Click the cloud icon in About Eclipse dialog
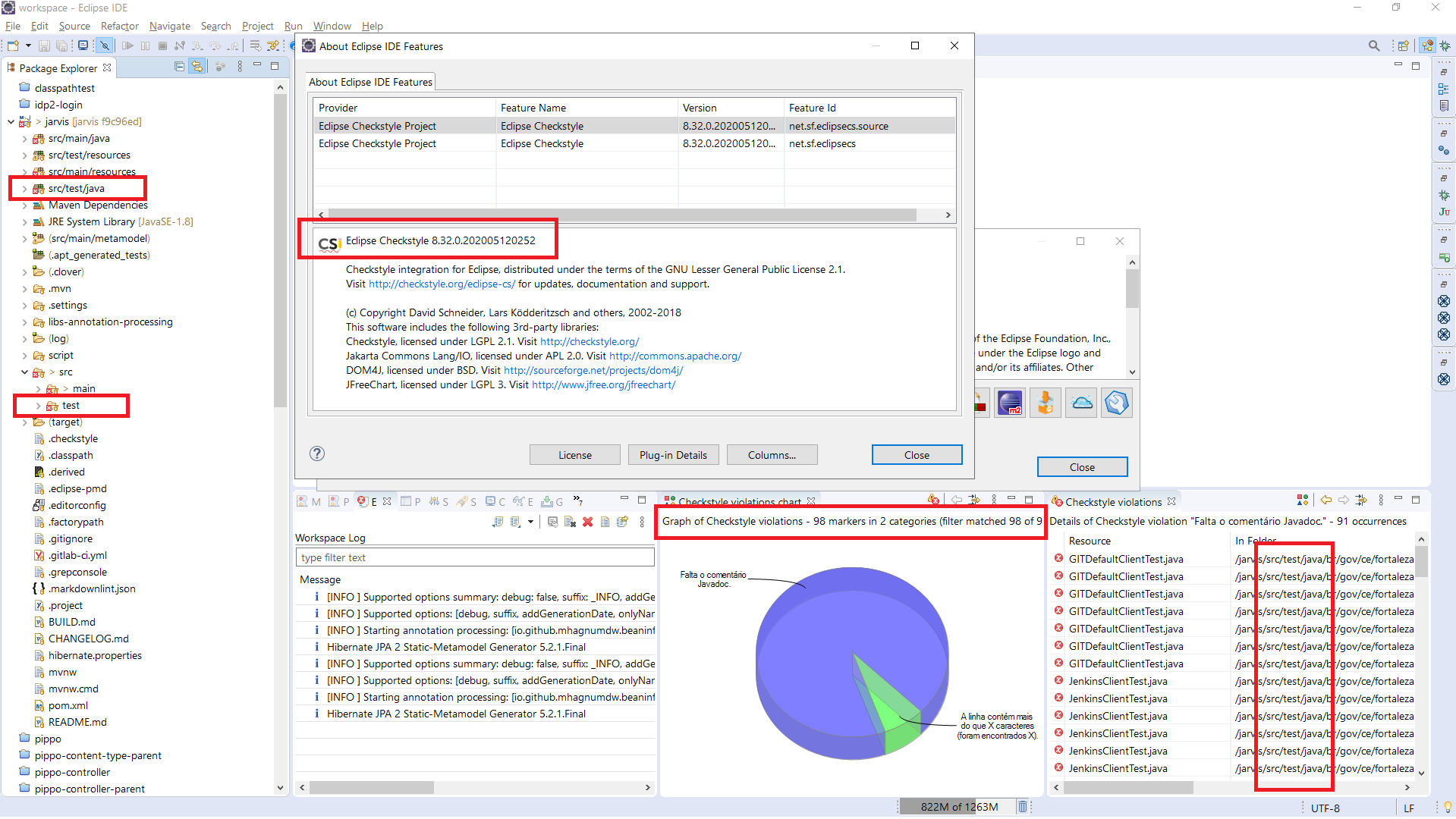Viewport: 1456px width, 819px height. pos(1082,403)
